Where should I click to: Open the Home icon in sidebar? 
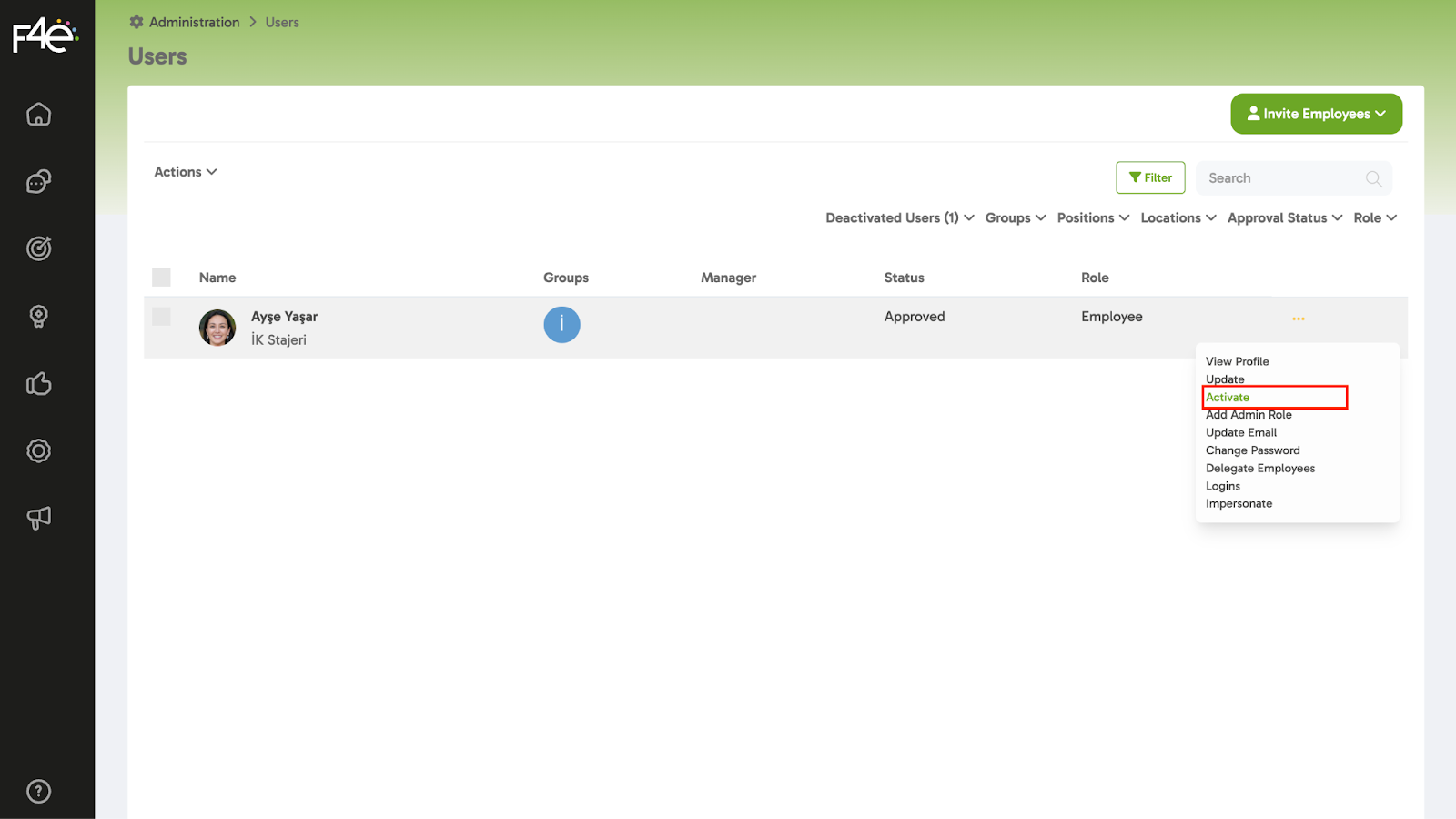[38, 115]
